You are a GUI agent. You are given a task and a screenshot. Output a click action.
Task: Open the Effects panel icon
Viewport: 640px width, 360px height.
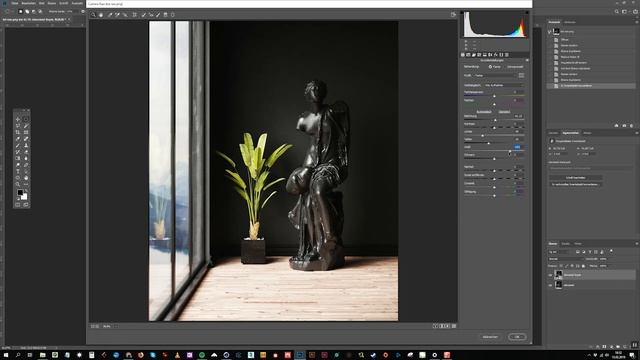pos(496,55)
